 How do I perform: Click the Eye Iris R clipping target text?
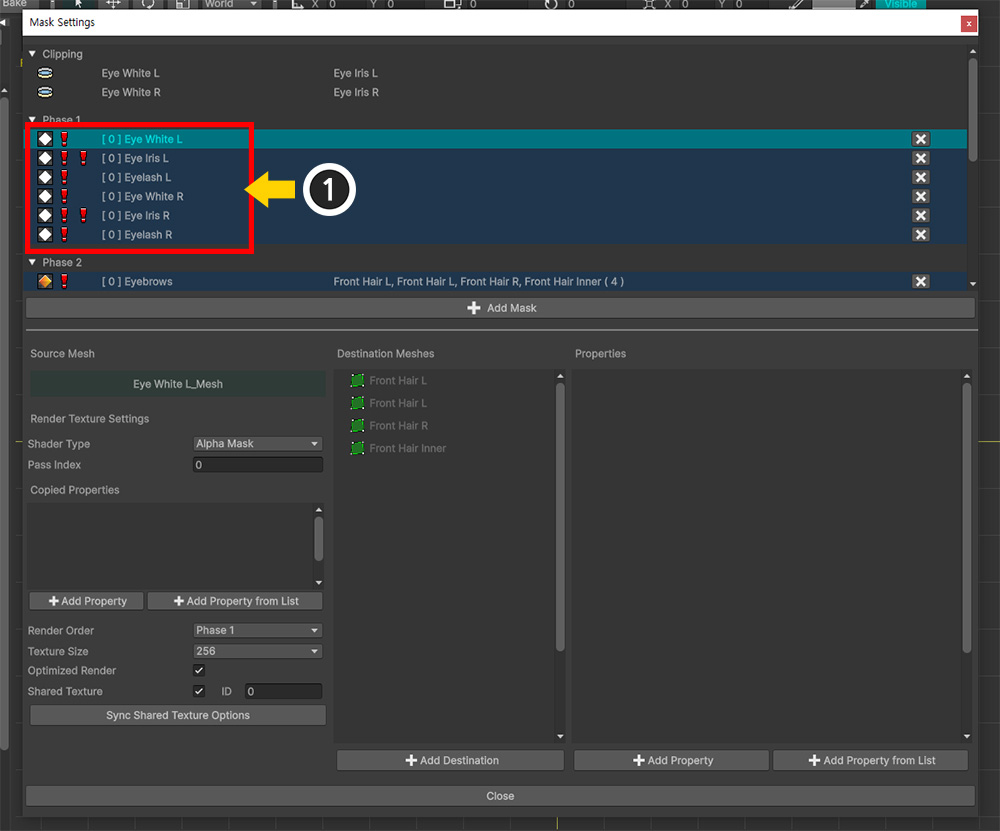point(356,92)
